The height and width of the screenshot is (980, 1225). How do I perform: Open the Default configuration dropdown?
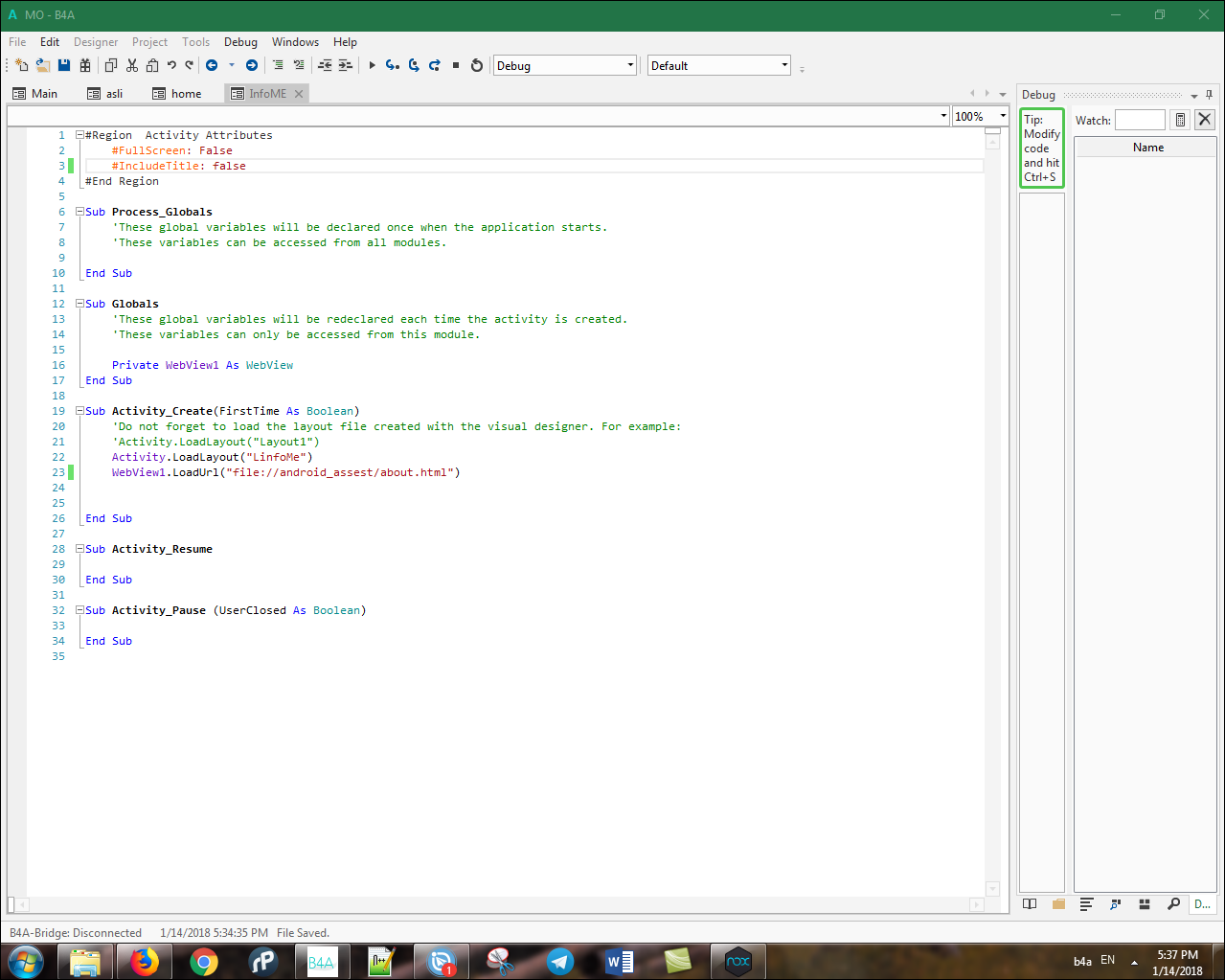(784, 65)
